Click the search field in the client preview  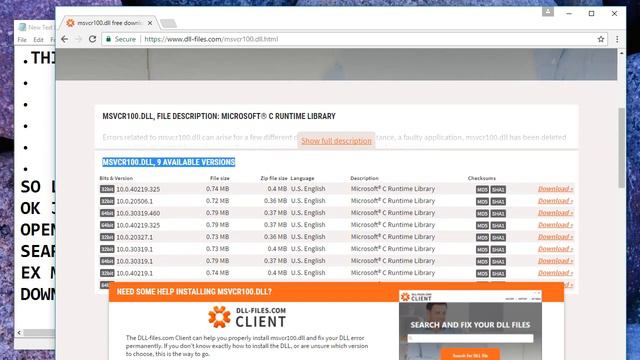(470, 338)
